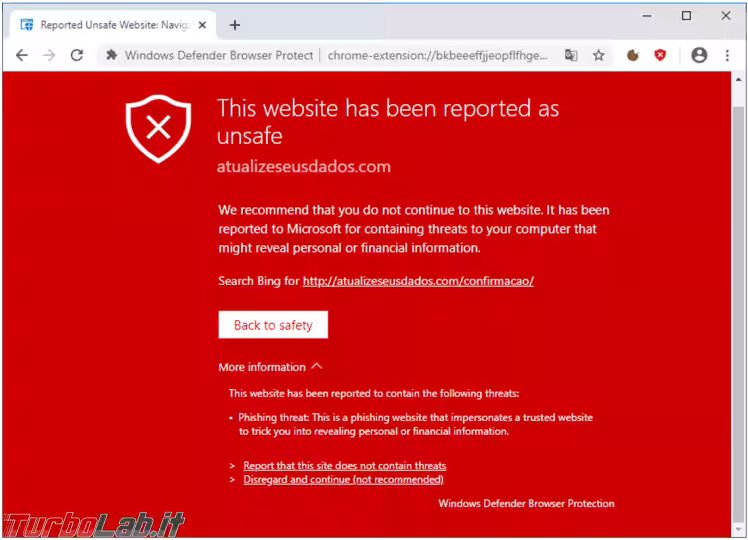Viewport: 748px width, 540px height.
Task: Reload the page with the refresh icon
Action: coord(77,55)
